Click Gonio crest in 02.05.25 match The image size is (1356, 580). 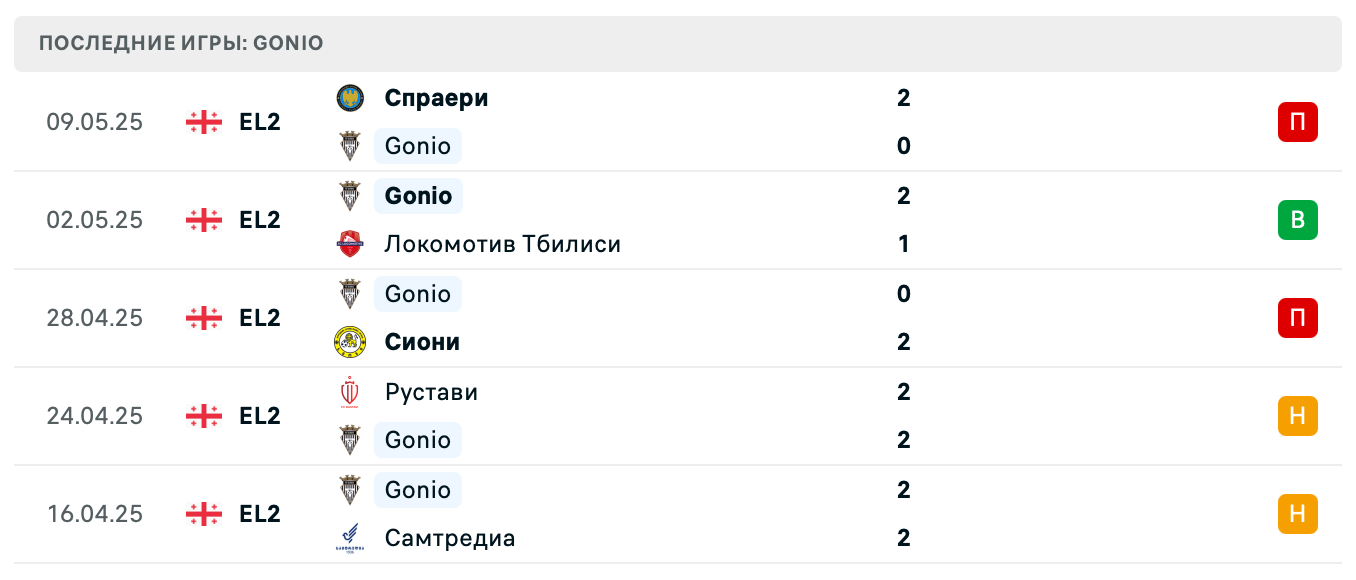(x=350, y=196)
